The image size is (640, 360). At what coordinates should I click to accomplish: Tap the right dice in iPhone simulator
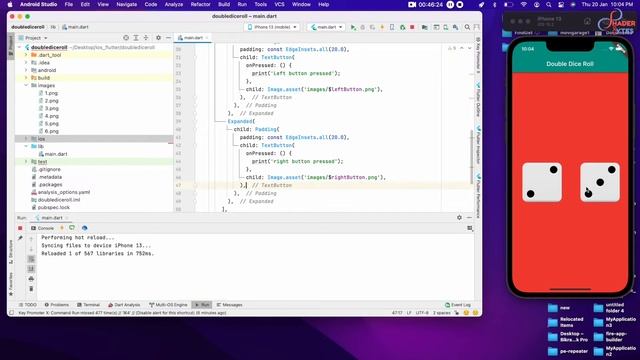click(x=600, y=182)
